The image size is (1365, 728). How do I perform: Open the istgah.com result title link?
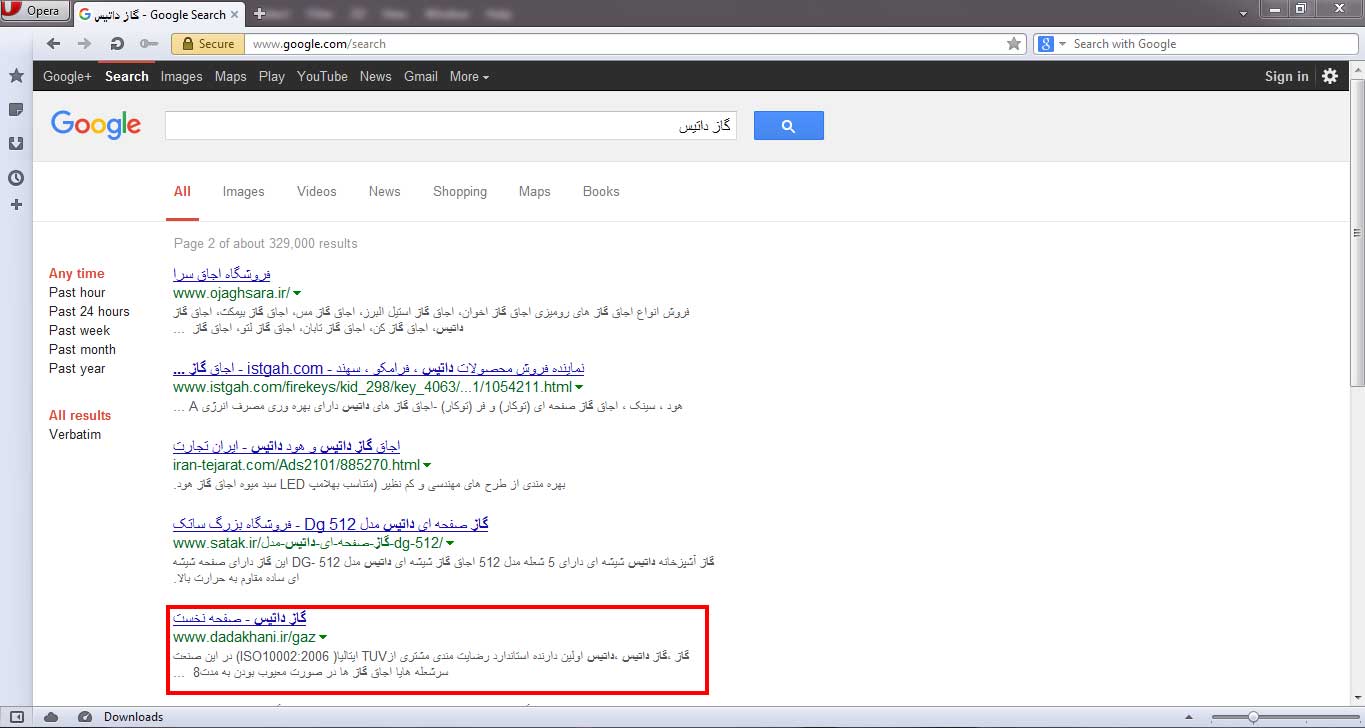[379, 369]
